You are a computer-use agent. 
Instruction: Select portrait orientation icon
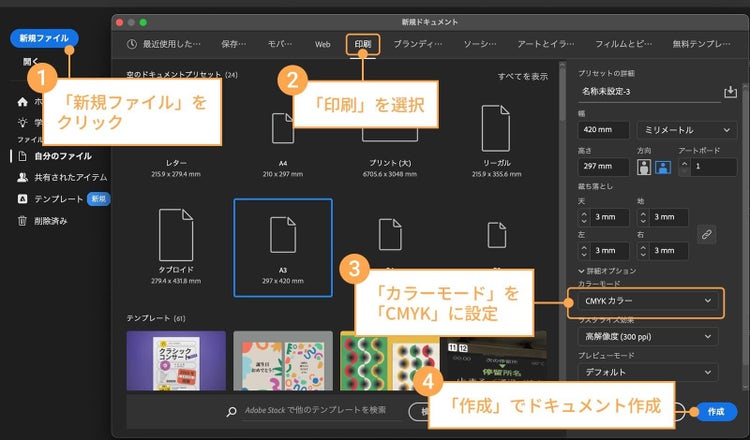(644, 167)
